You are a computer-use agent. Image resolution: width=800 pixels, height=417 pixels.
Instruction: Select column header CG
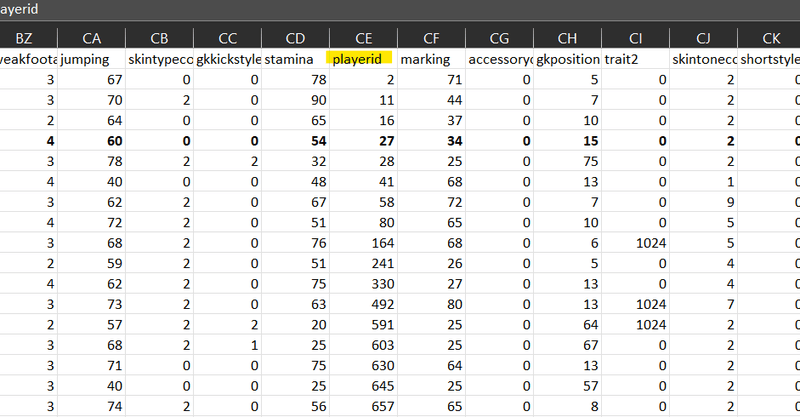[499, 38]
